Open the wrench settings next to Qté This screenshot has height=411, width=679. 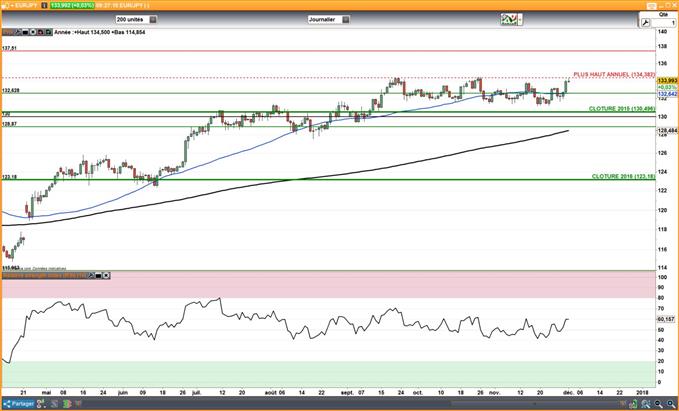646,23
